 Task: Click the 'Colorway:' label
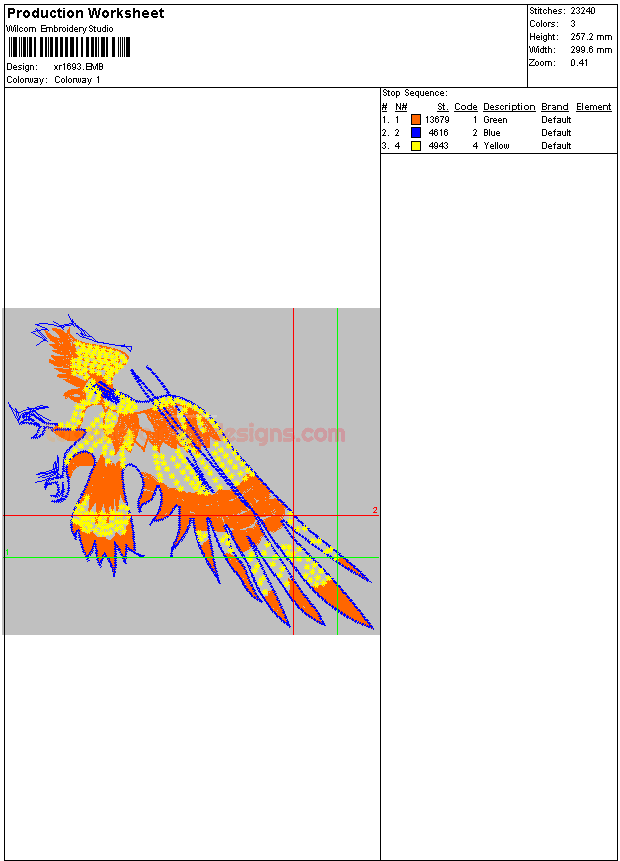[26, 80]
